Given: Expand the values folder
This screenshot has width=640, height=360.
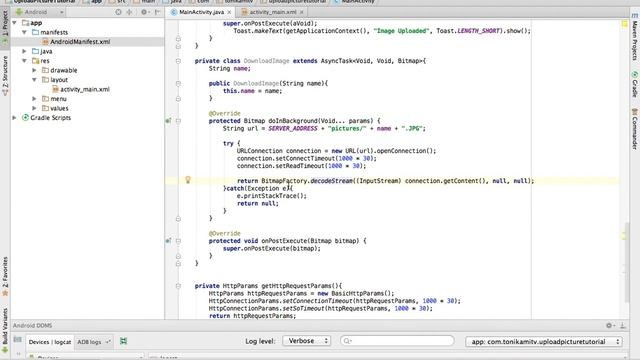Looking at the screenshot, I should (x=34, y=108).
